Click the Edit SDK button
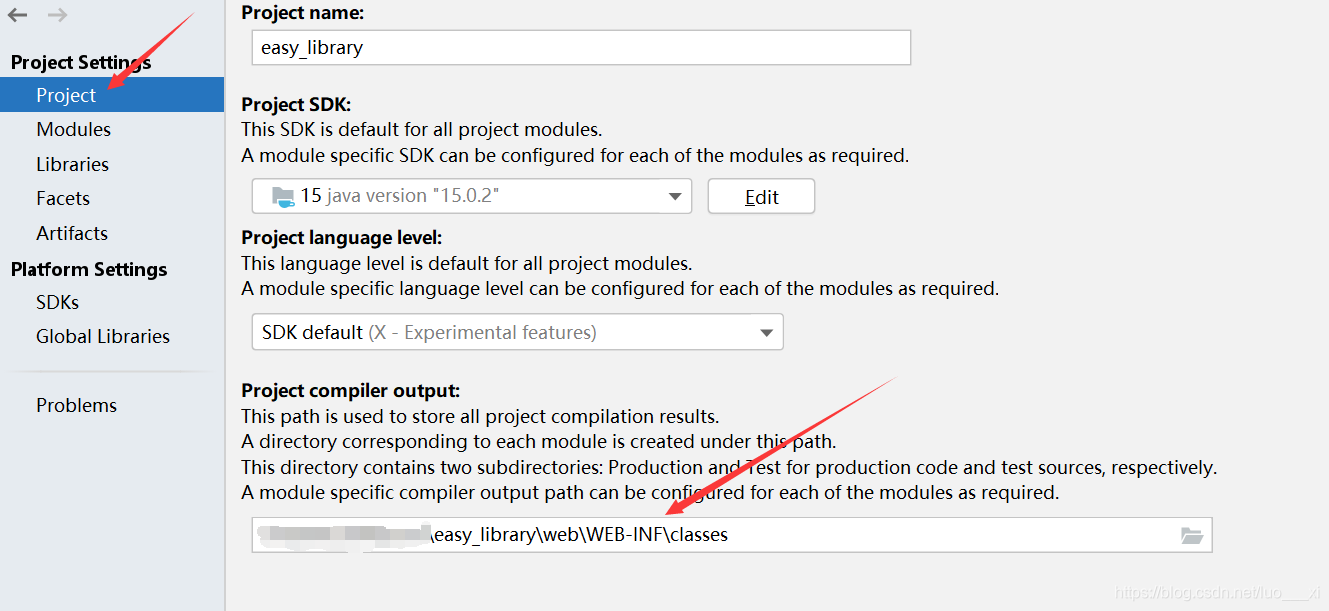The width and height of the screenshot is (1329, 611). coord(761,196)
